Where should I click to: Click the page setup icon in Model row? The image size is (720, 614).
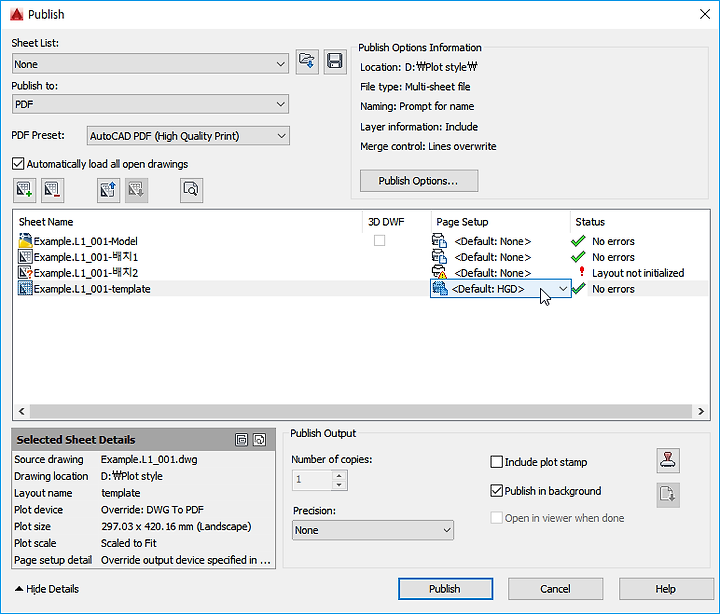point(439,241)
